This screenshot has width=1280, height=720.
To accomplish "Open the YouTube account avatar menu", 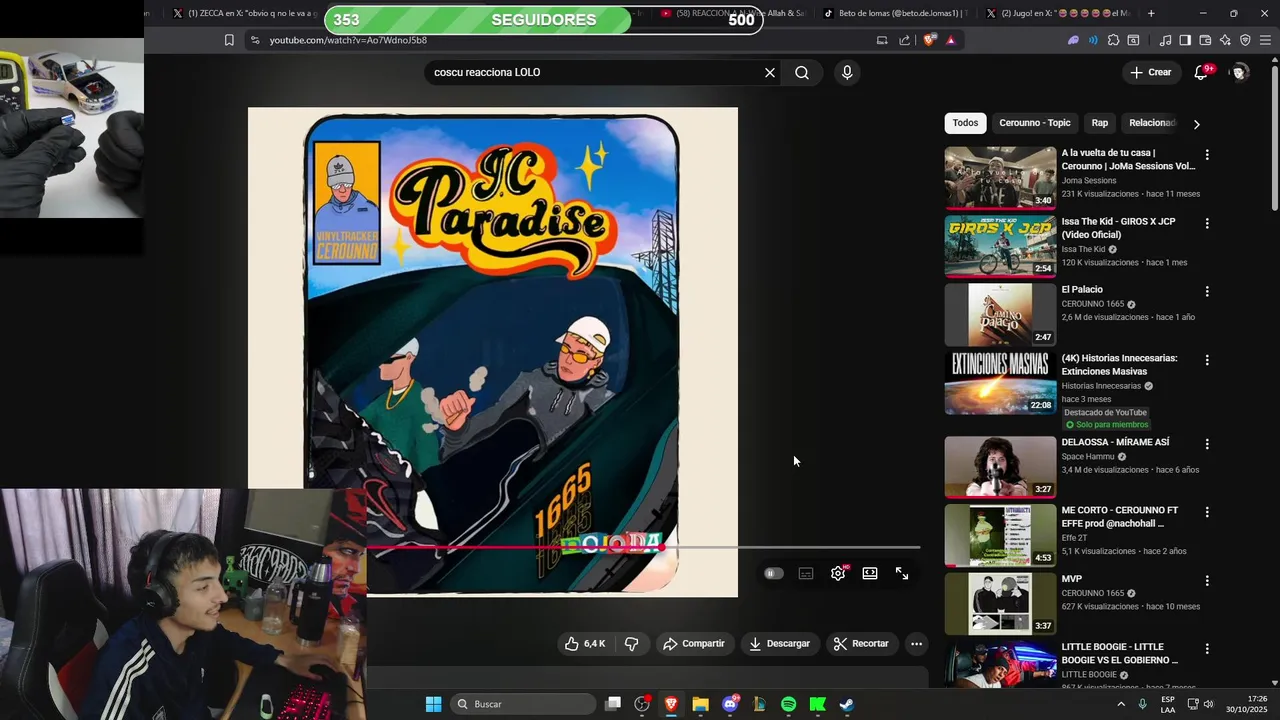I will point(1240,72).
